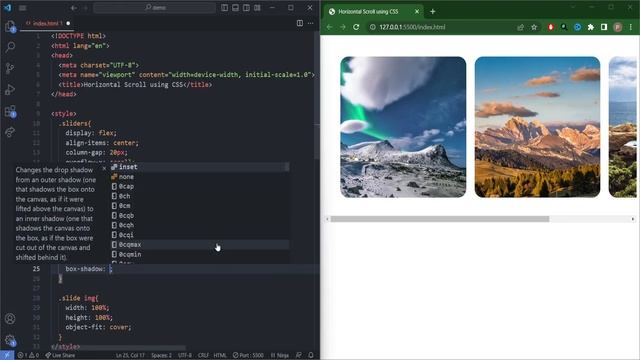Split the editor to the right
Screen dimensions: 640x360
click(x=300, y=23)
